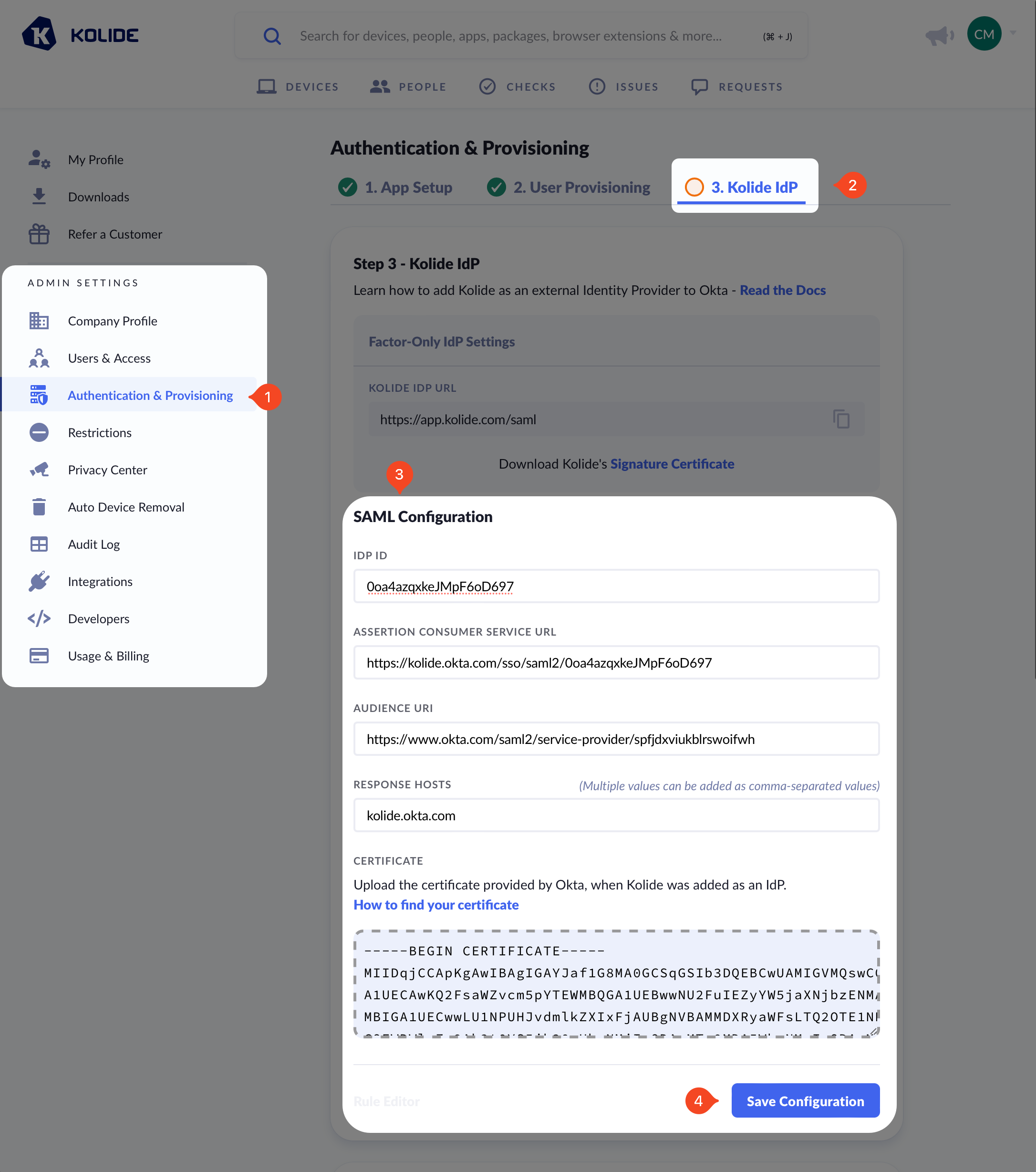Expand the account dropdown arrow beside the avatar
This screenshot has width=1036, height=1172.
click(x=1014, y=32)
